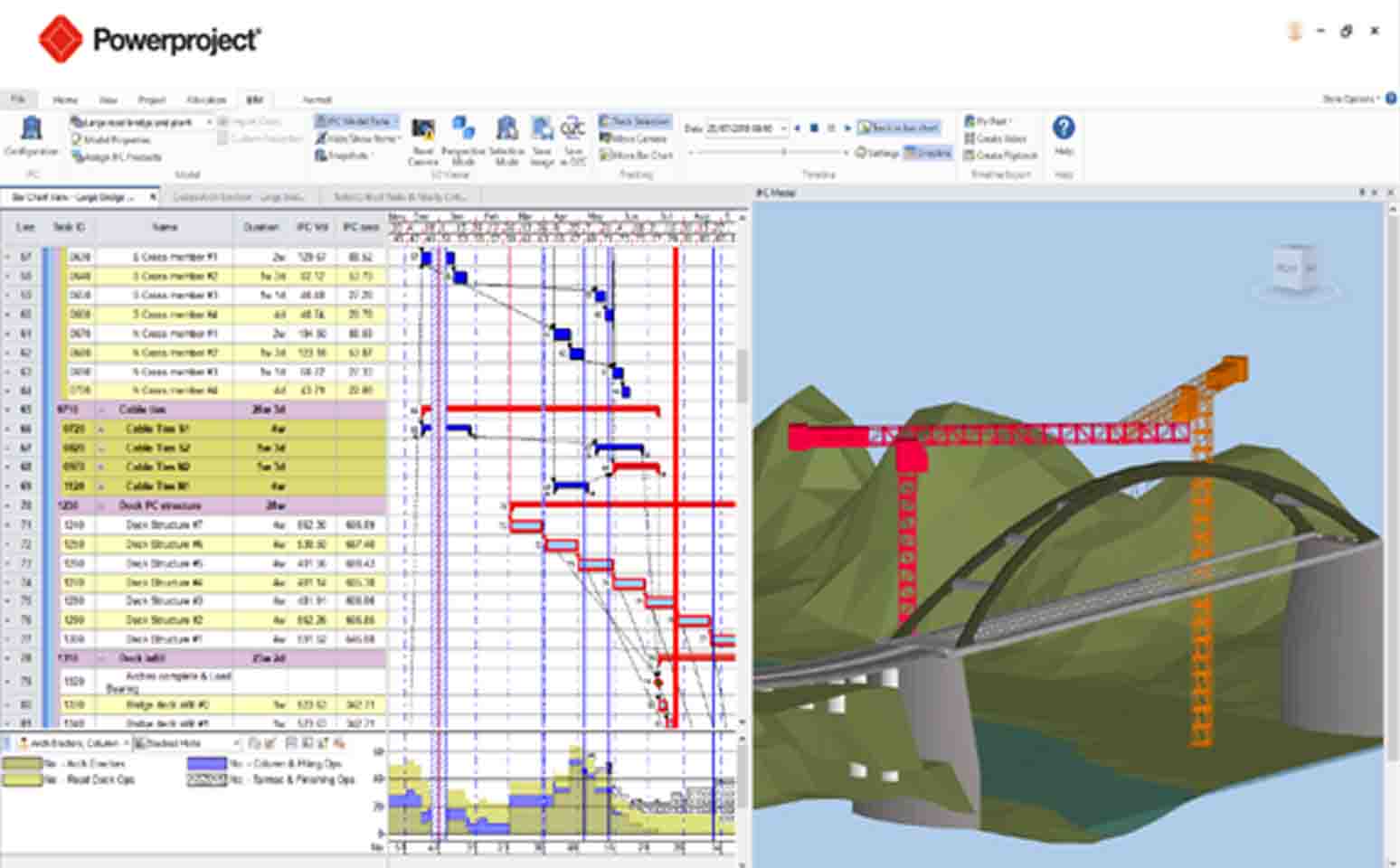Select the third document view tab
The width and height of the screenshot is (1400, 868).
(400, 196)
